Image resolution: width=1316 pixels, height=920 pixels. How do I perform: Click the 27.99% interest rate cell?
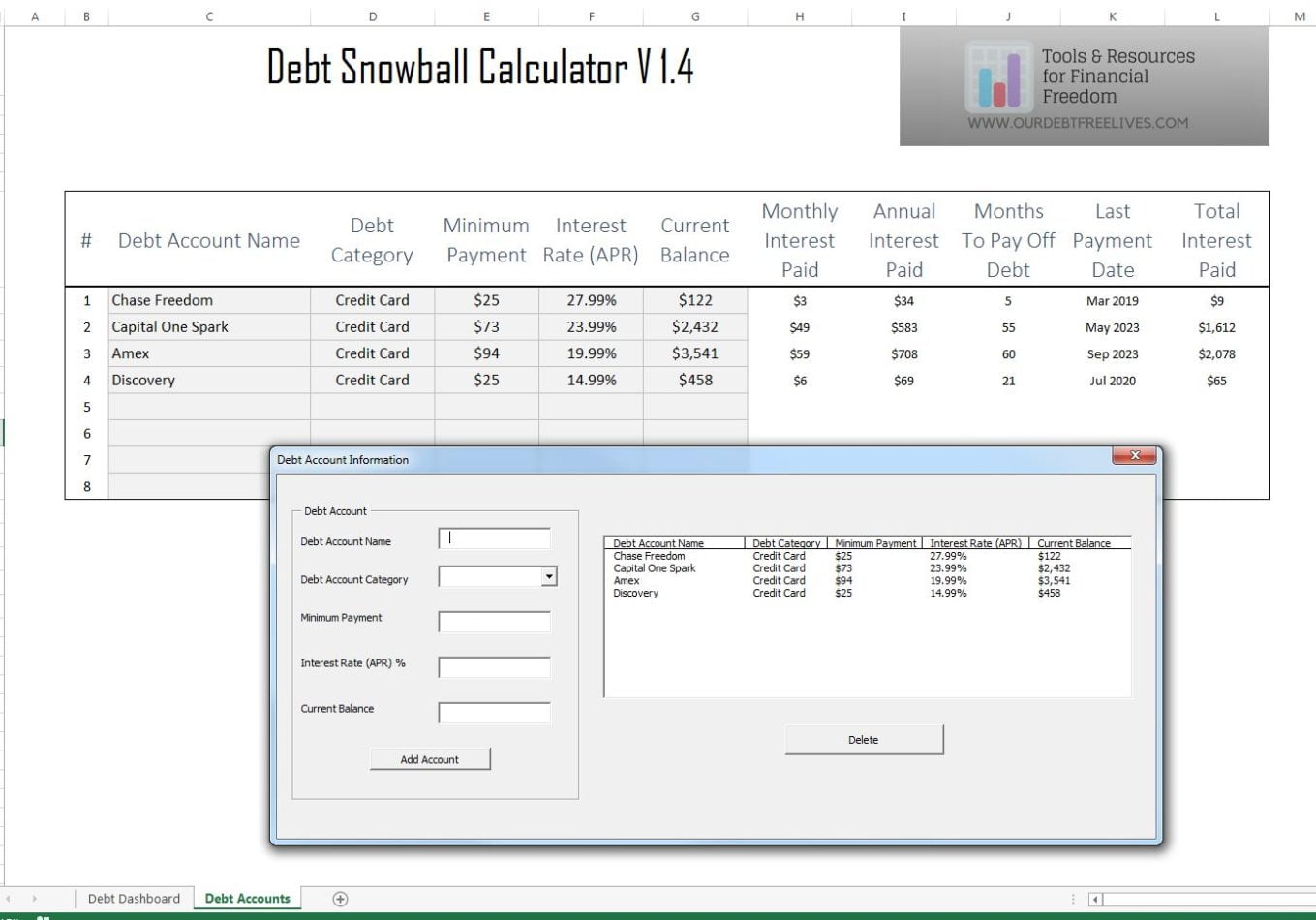pos(591,300)
